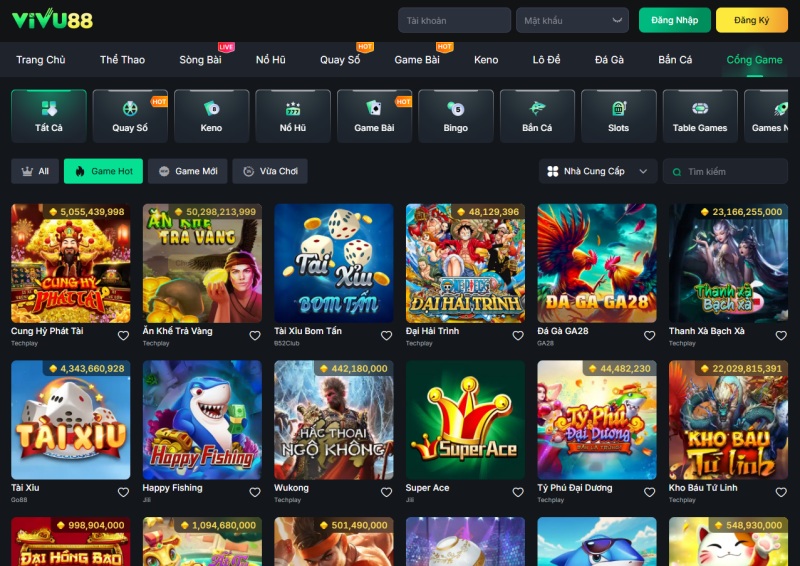Open the Bắn Cá category tile
Image resolution: width=800 pixels, height=566 pixels.
tap(537, 116)
